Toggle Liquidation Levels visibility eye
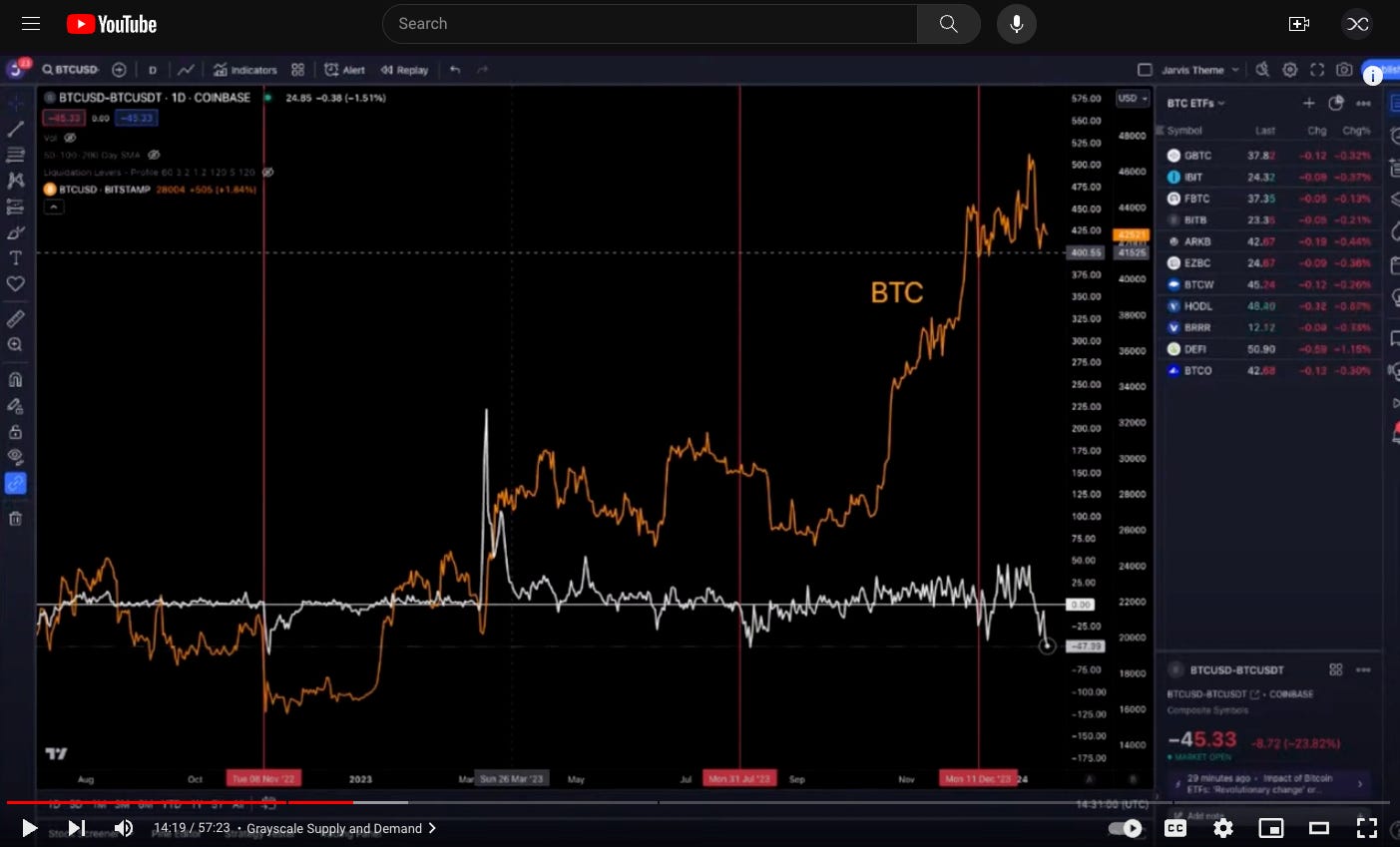This screenshot has height=847, width=1400. (267, 172)
